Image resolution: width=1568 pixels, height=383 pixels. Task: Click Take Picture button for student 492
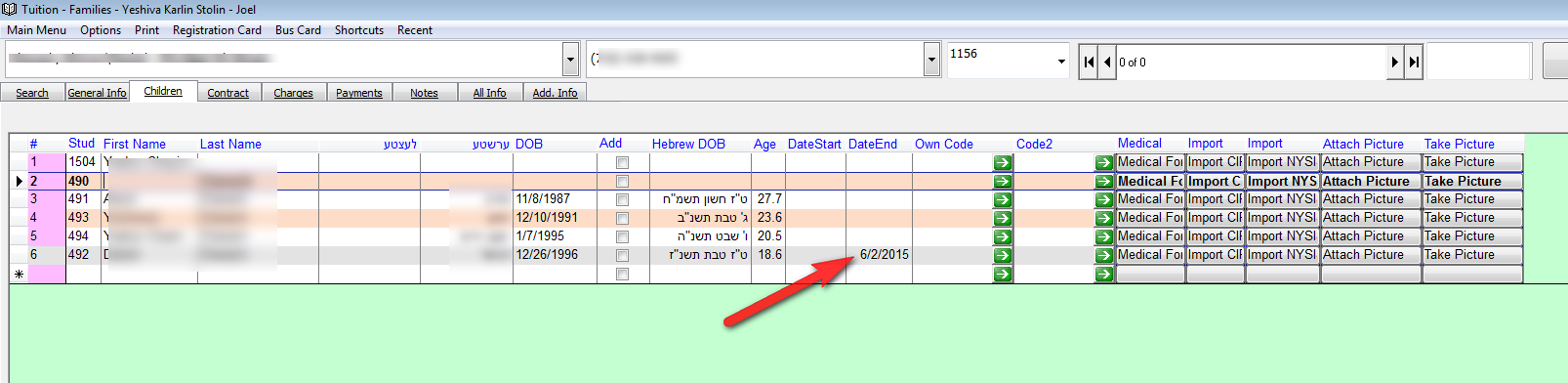[1472, 255]
